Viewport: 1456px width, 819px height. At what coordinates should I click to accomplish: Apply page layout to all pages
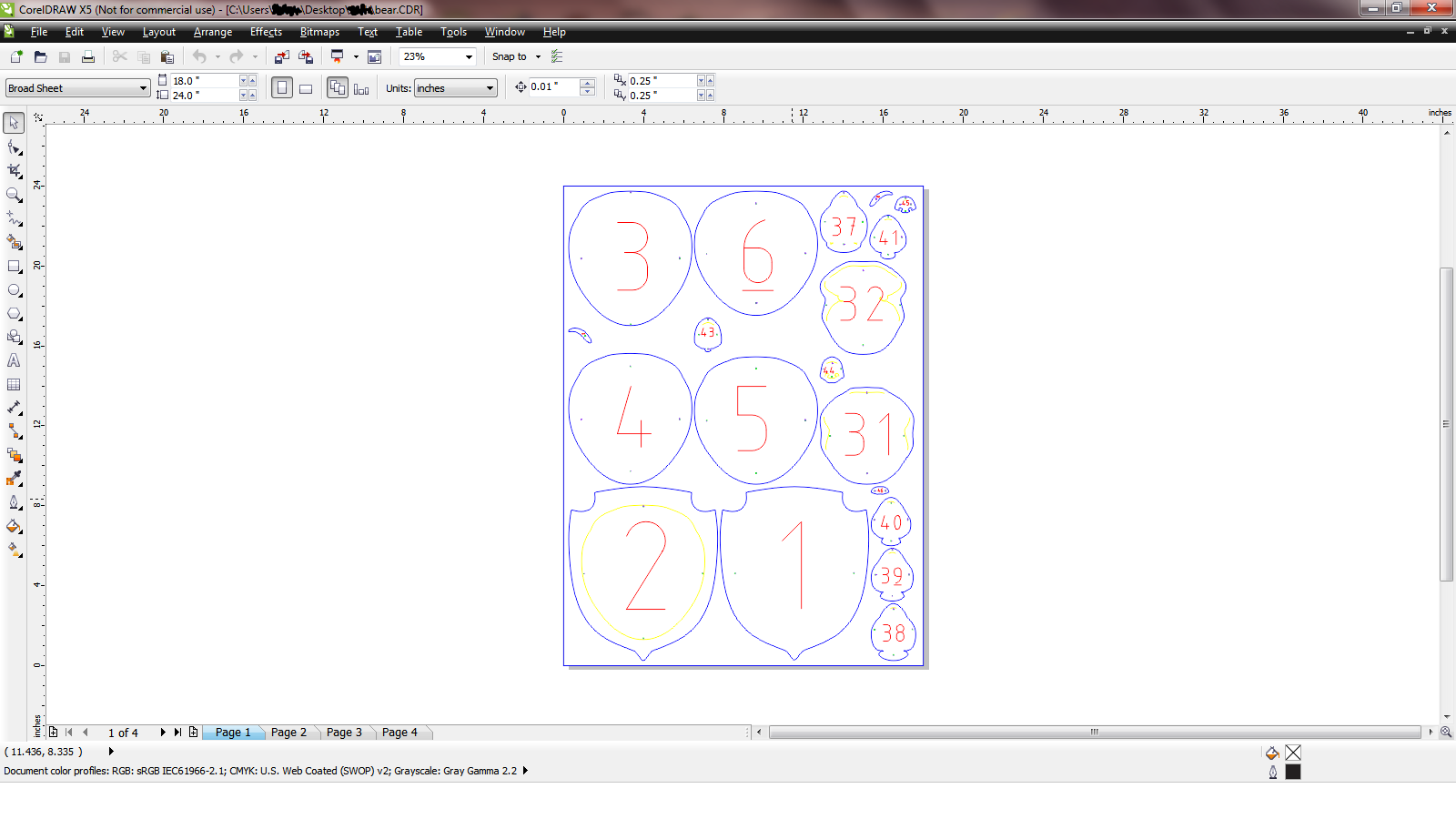[338, 88]
